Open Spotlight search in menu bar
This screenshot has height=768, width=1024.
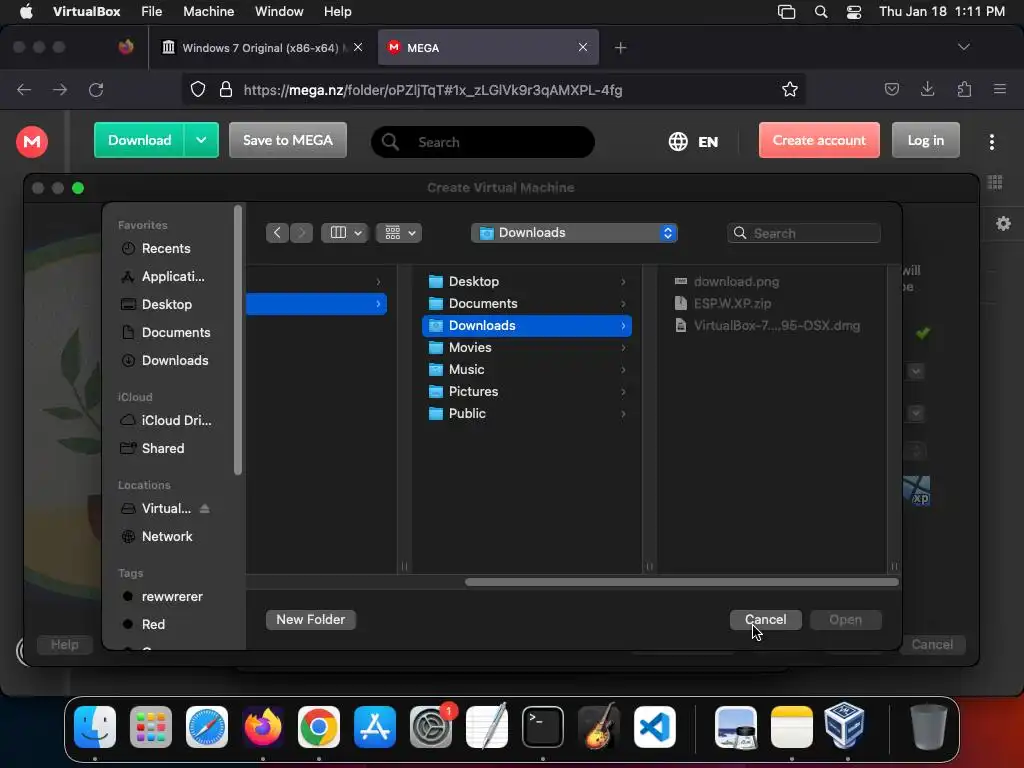click(x=821, y=12)
